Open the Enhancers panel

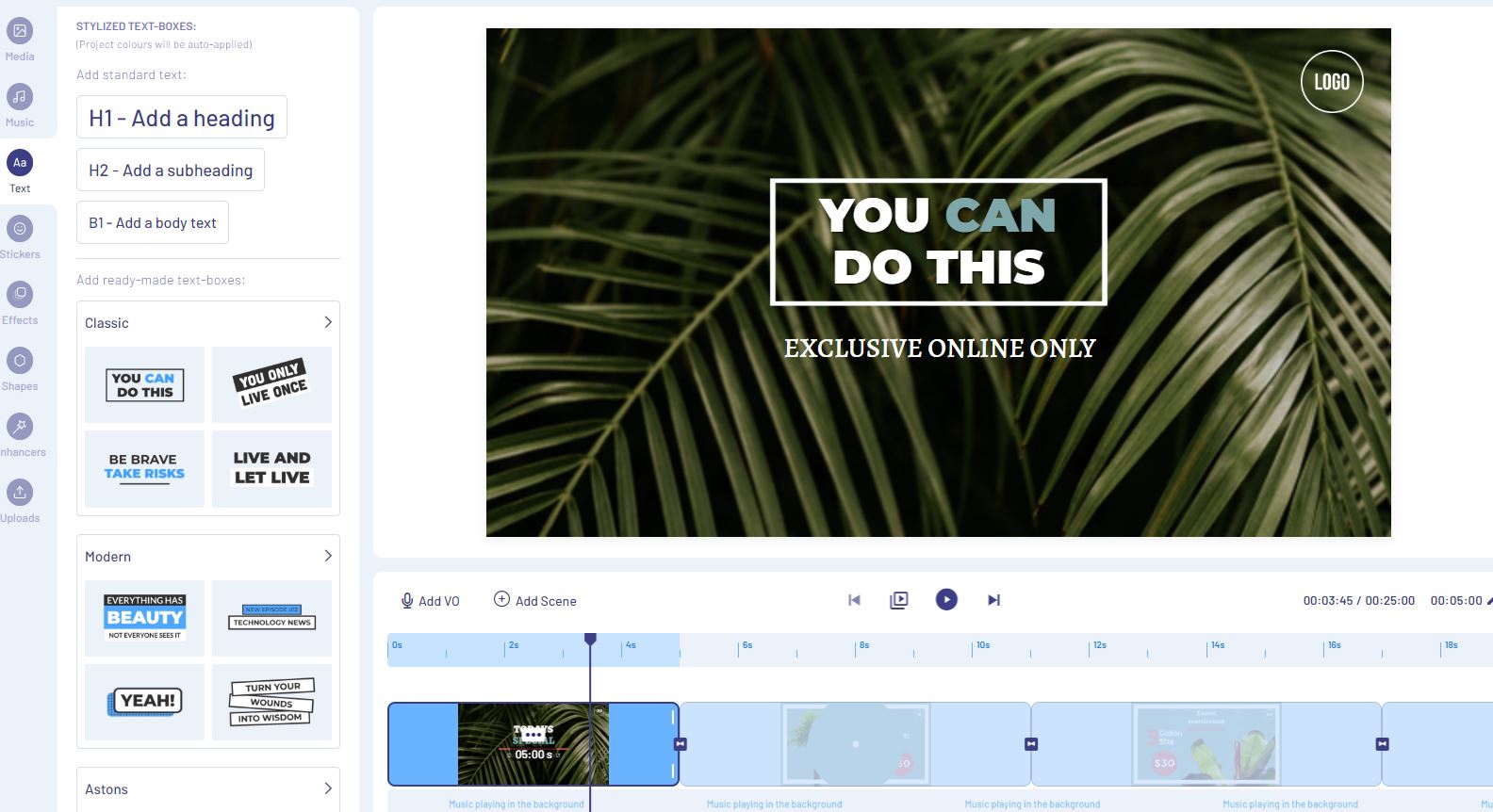pyautogui.click(x=20, y=428)
